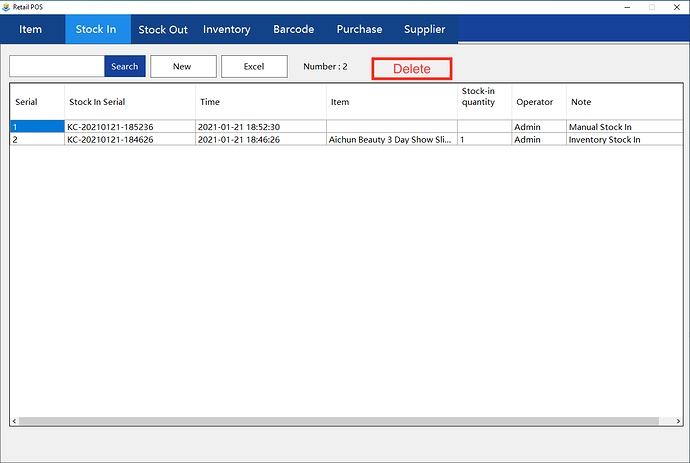Minimize the Retail POS window
This screenshot has height=463, width=690.
click(x=627, y=7)
